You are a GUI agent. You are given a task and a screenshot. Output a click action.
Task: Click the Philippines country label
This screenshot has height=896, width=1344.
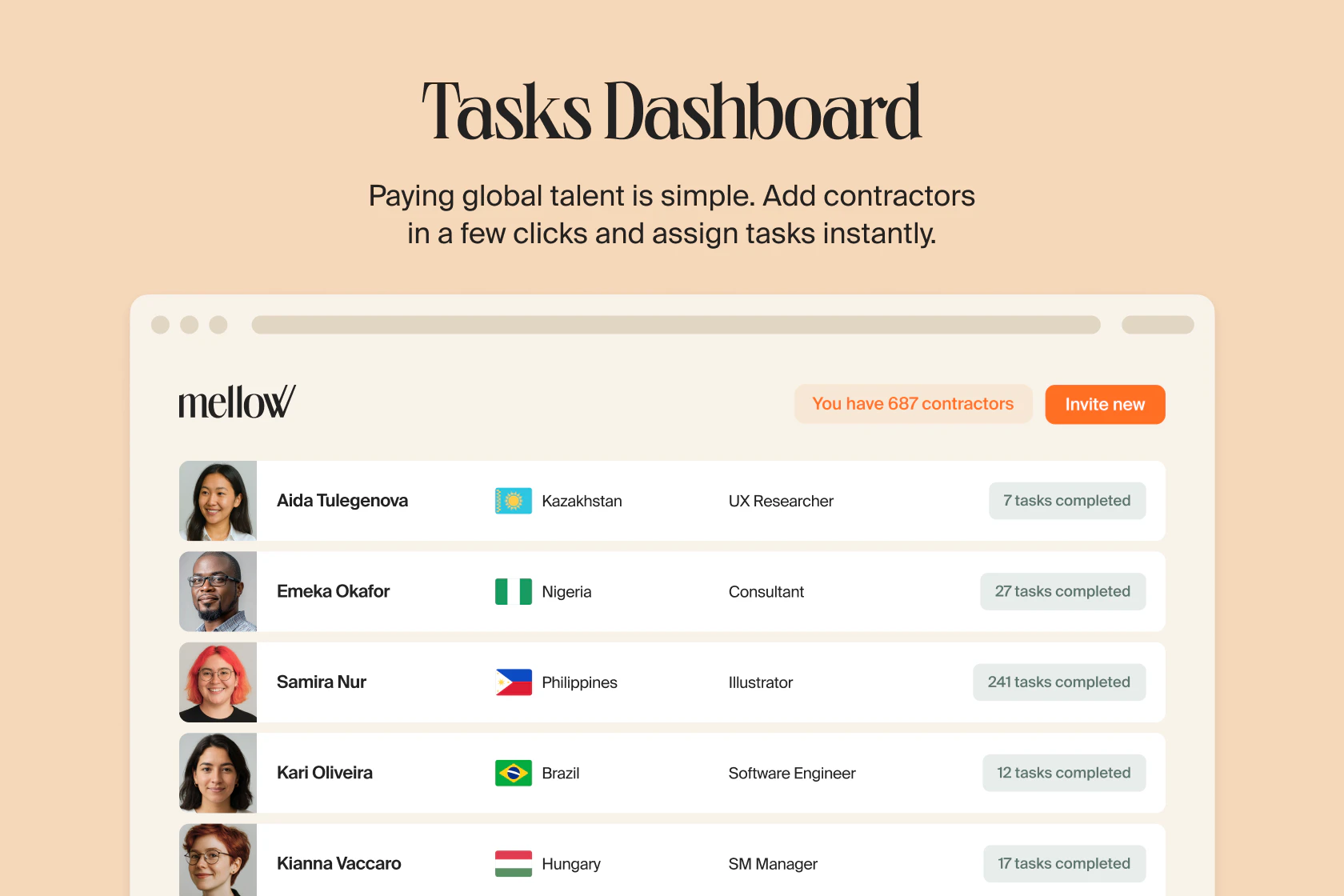[579, 682]
